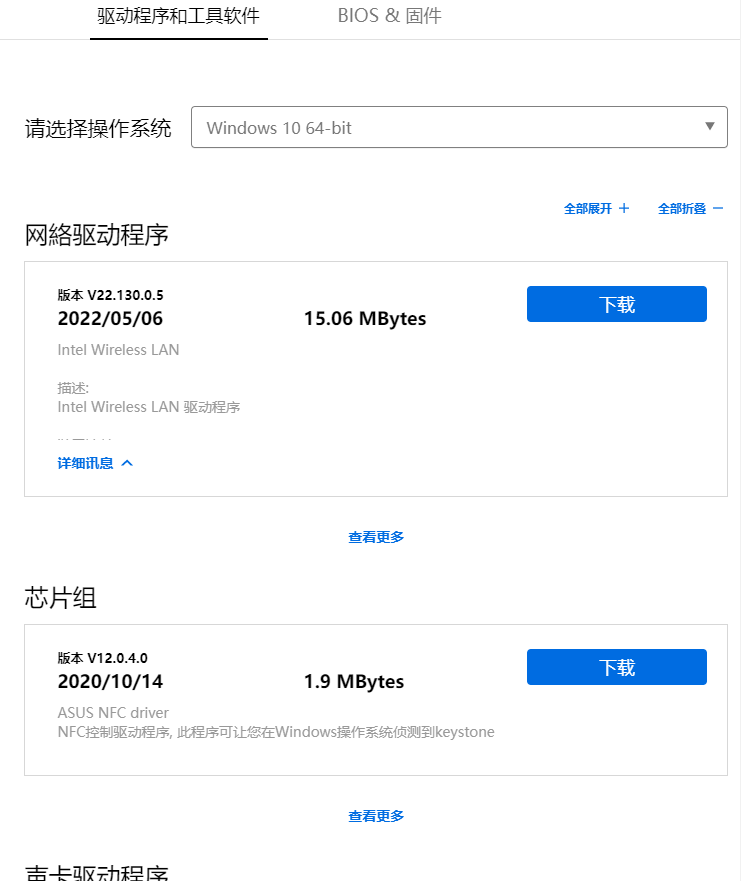Image resolution: width=741 pixels, height=881 pixels.
Task: Click the 网络驱动程序 section heading
Action: [x=97, y=235]
